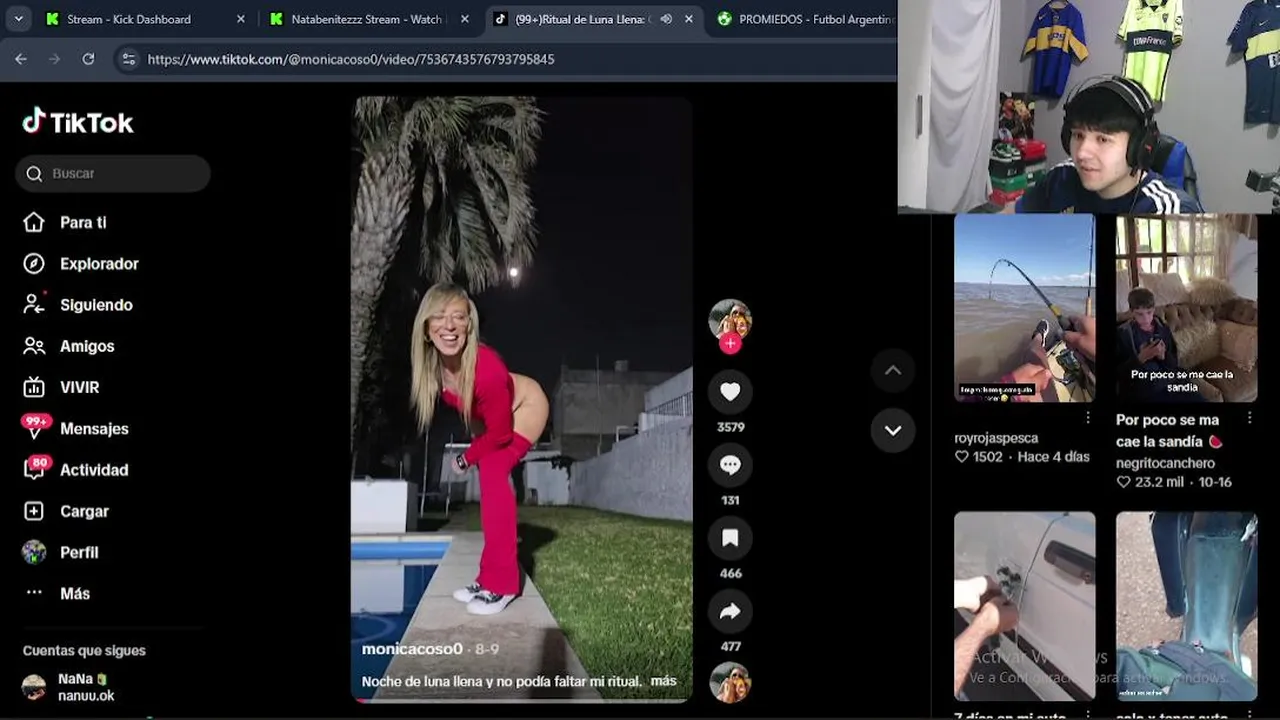1280x720 pixels.
Task: Open Actividad notifications
Action: click(x=94, y=469)
